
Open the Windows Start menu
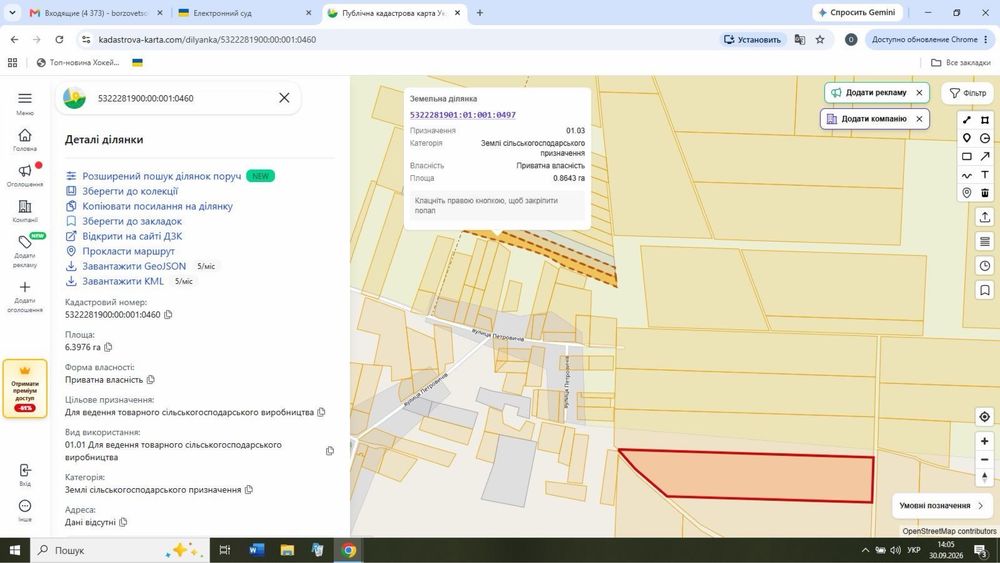coord(15,550)
